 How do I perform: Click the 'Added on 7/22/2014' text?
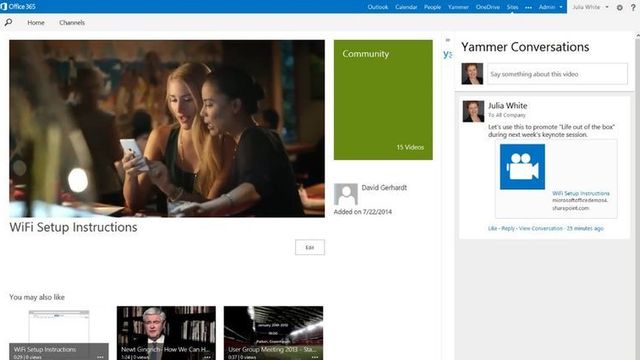363,212
